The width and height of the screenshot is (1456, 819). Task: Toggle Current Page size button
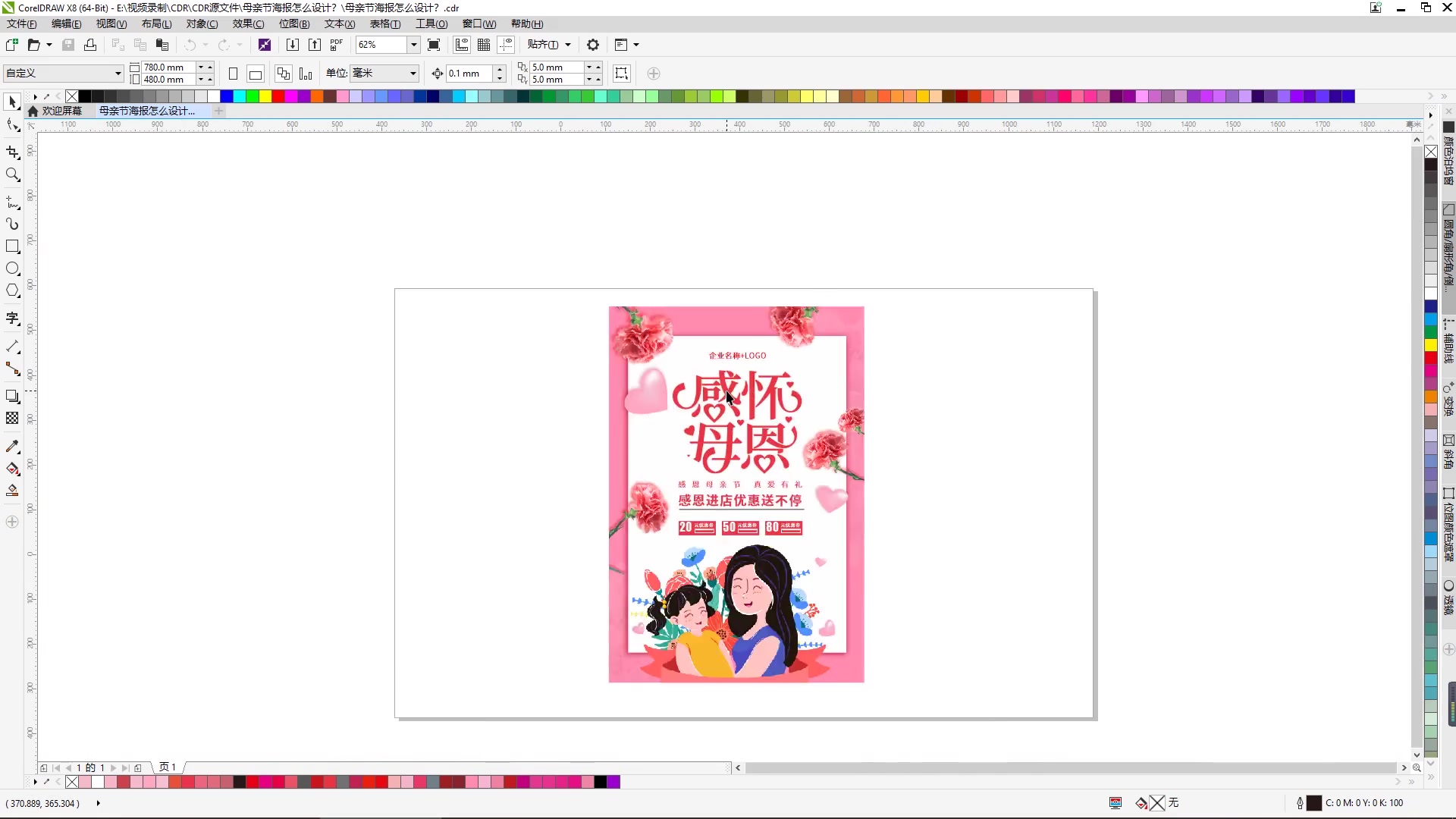click(x=306, y=74)
